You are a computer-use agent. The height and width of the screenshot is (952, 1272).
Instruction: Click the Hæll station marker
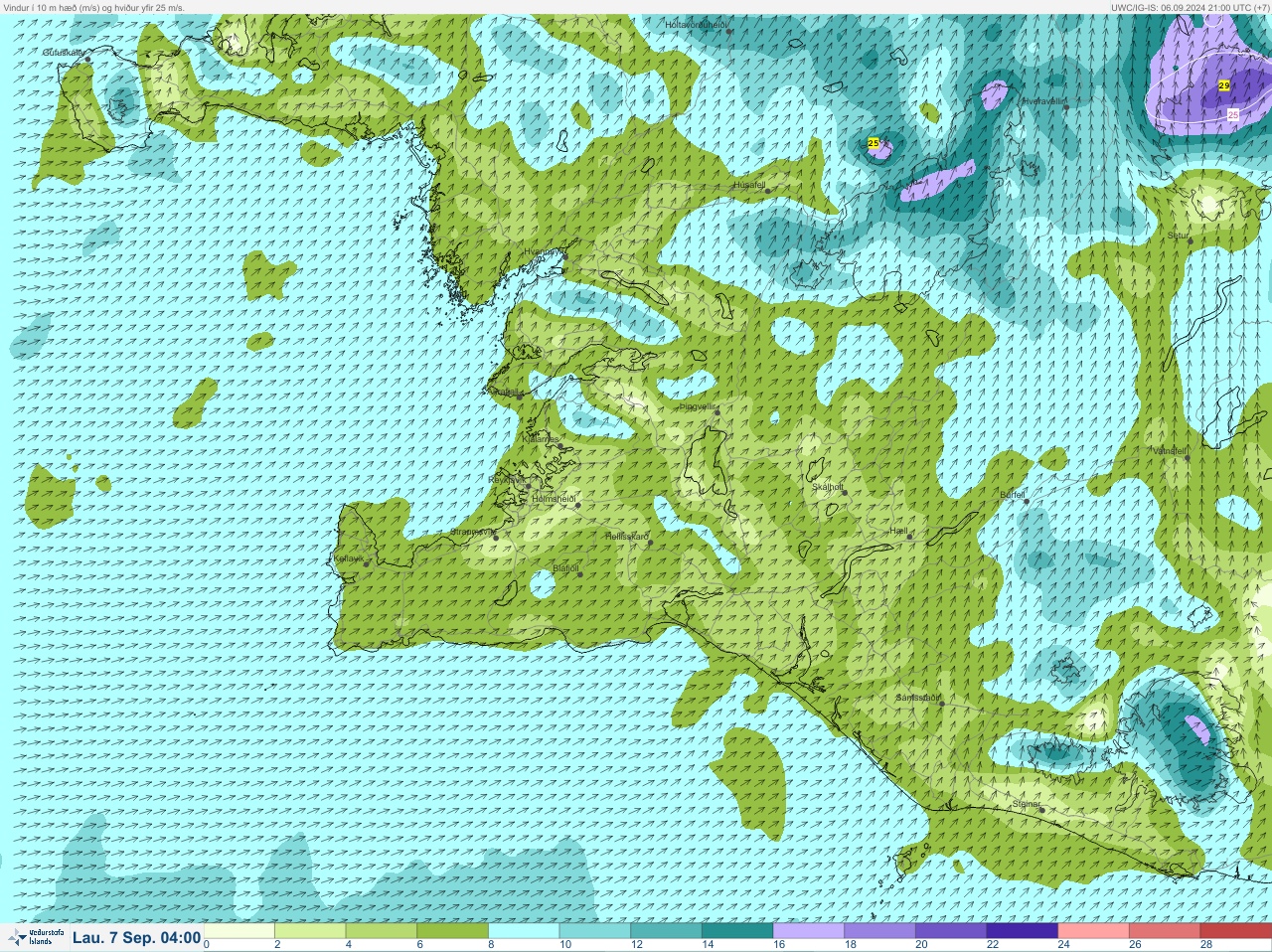[908, 537]
